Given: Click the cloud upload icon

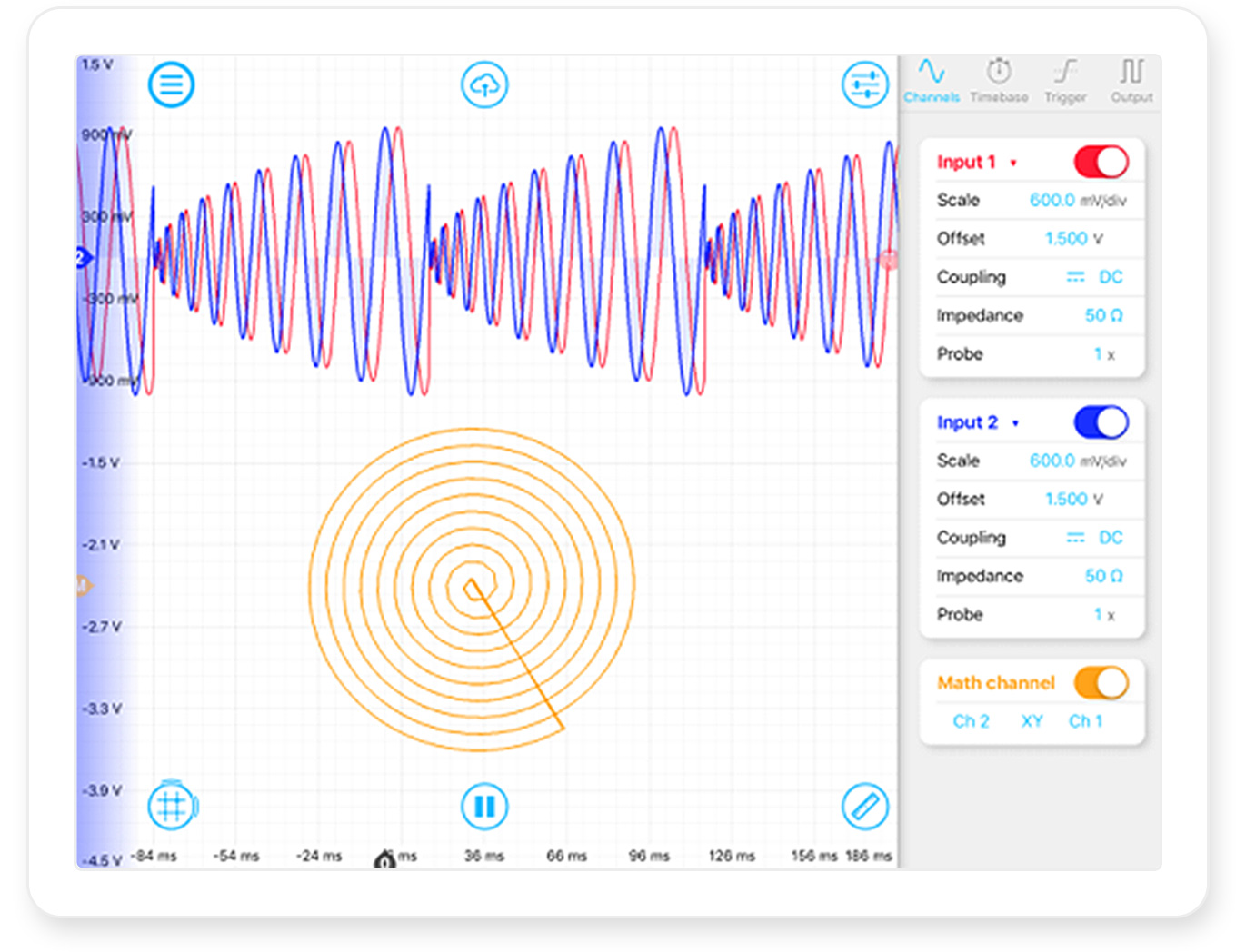Looking at the screenshot, I should pos(484,85).
